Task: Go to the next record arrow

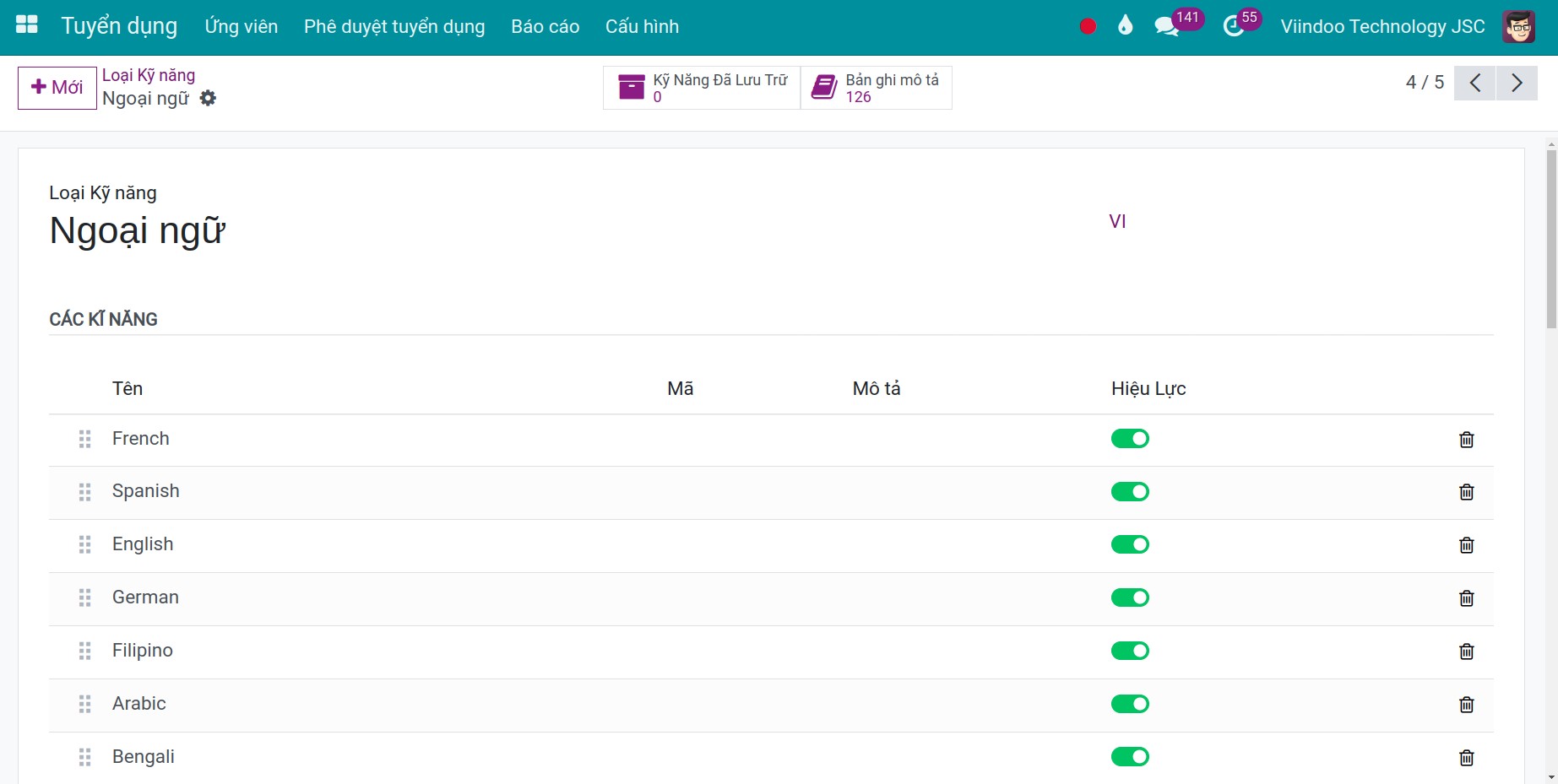Action: (1517, 83)
